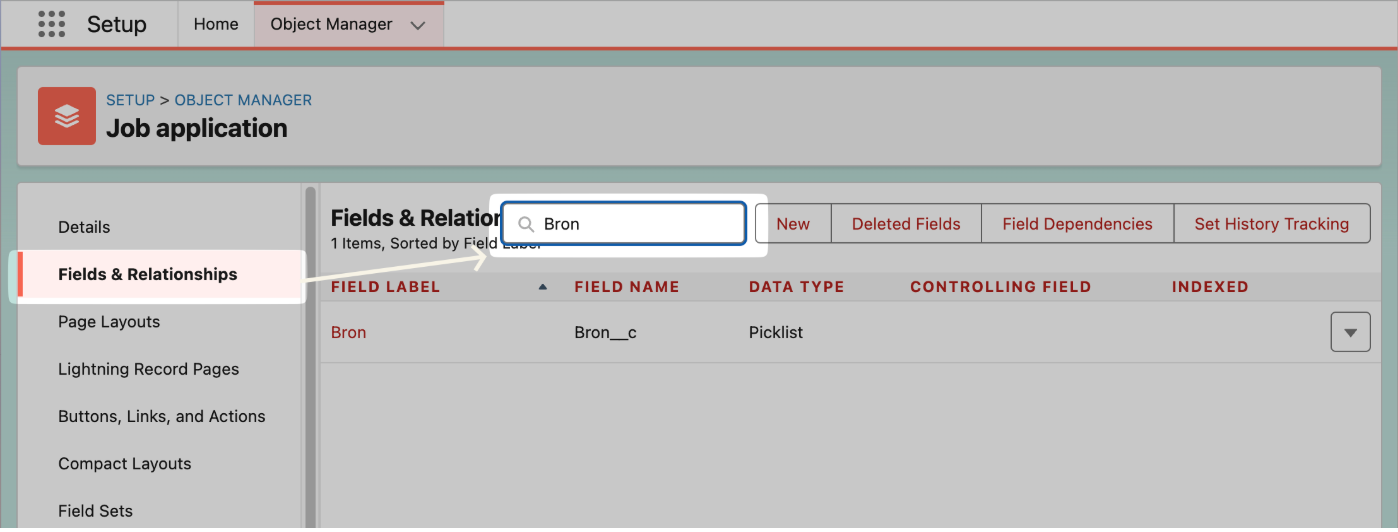Click the sidebar vertical scrollbar
This screenshot has height=532, width=1398.
(x=310, y=356)
